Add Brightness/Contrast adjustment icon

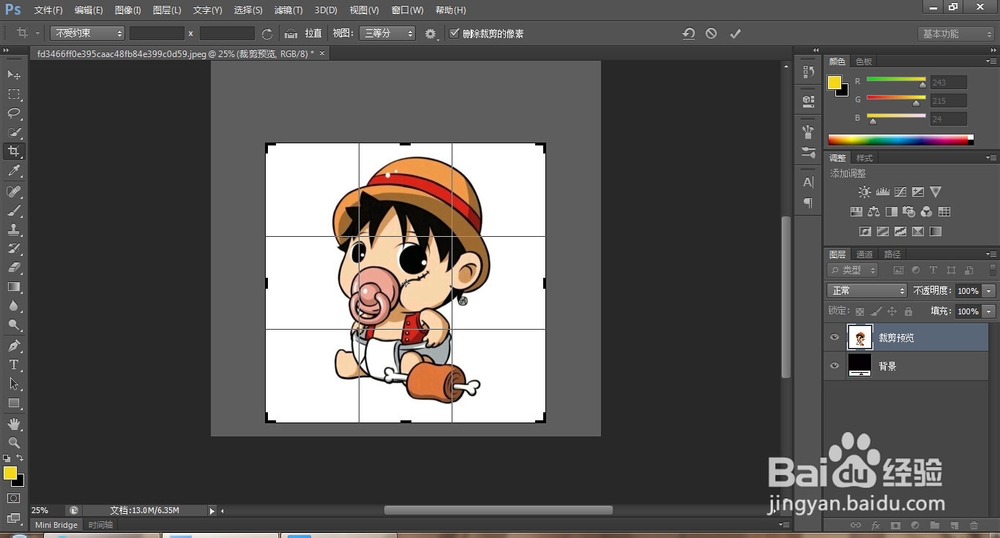coord(864,192)
